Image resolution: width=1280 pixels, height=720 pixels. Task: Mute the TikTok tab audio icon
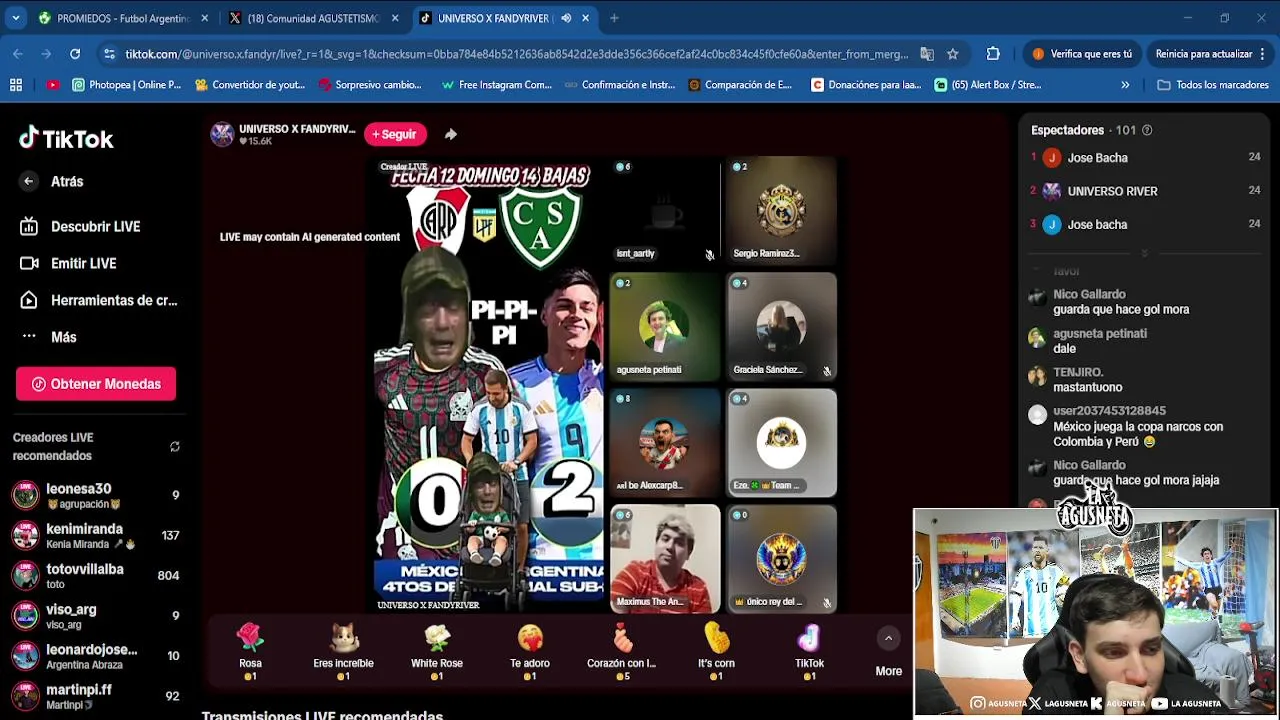click(566, 18)
